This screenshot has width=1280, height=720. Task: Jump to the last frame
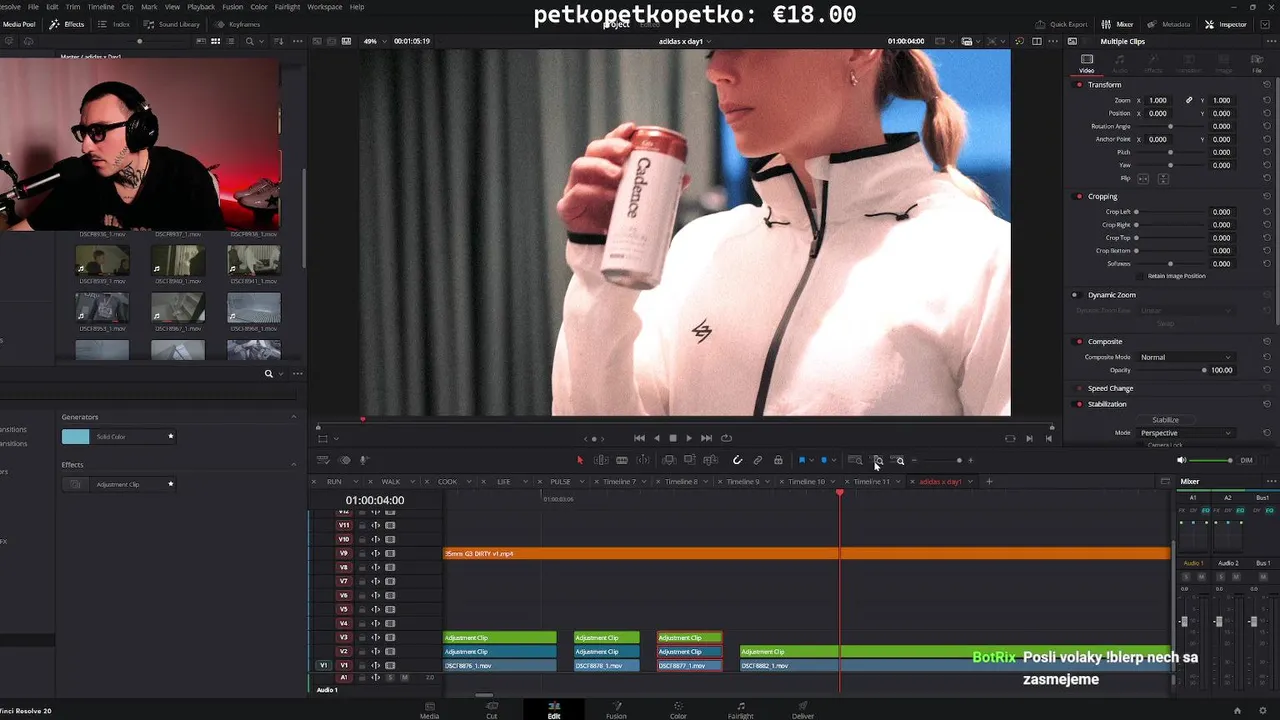coord(706,438)
